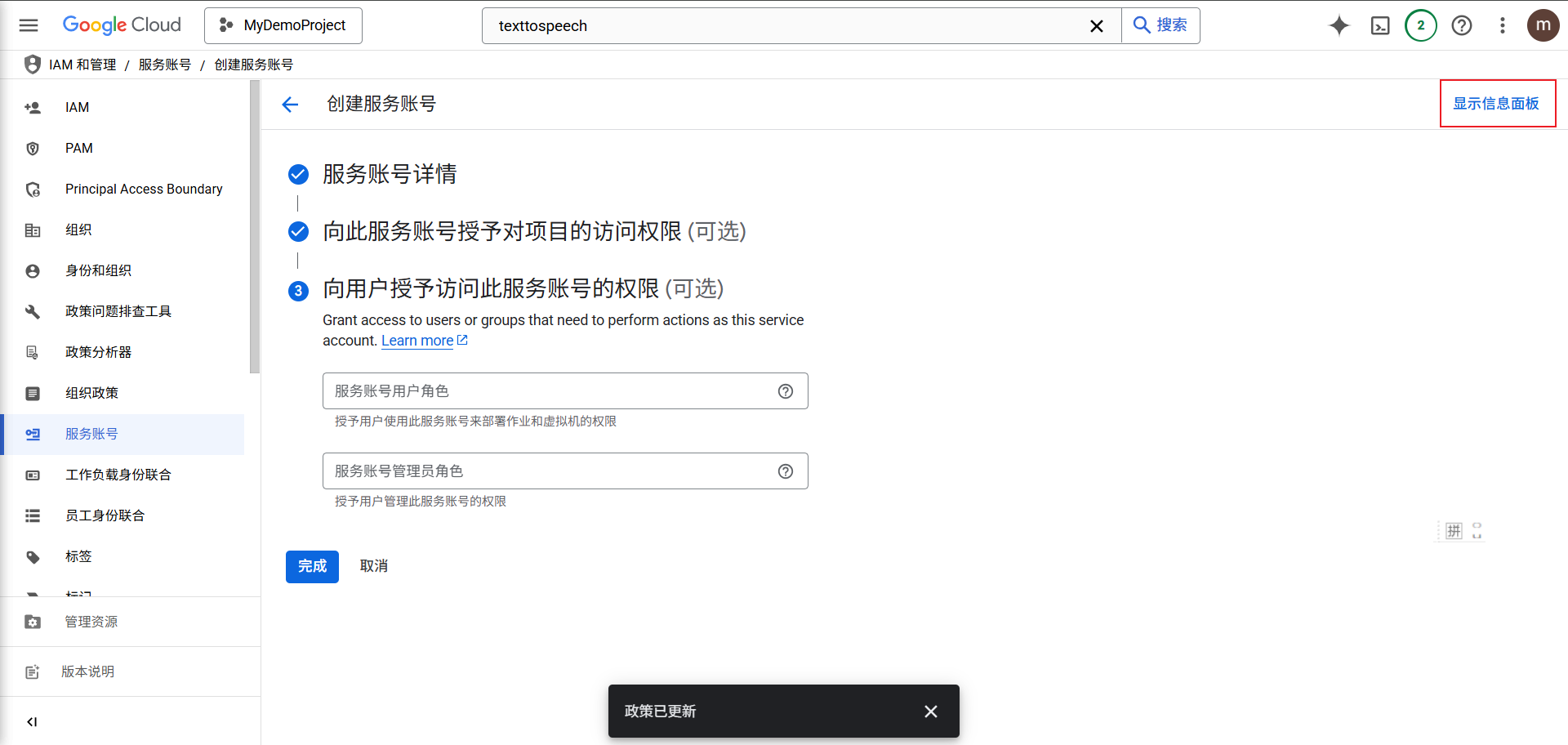The image size is (1568, 745).
Task: Click the IAM shield icon in breadcrumb
Action: tap(32, 64)
